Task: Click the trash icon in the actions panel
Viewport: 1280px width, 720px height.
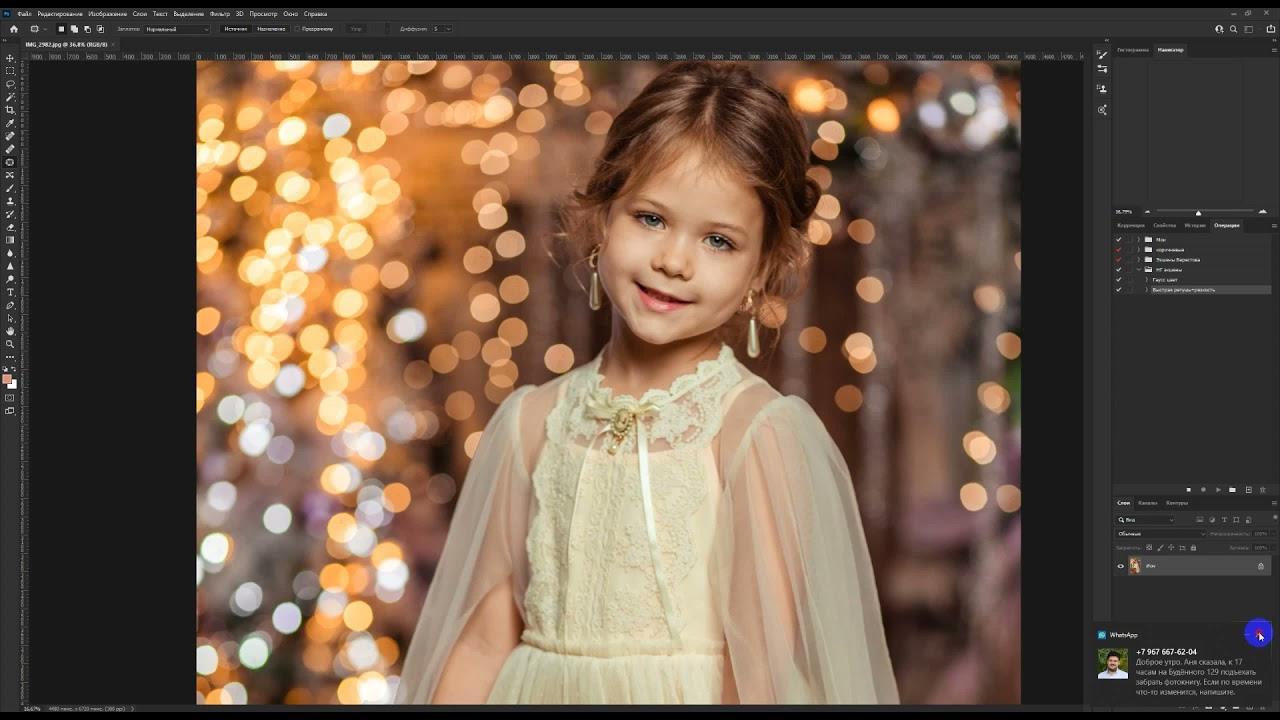Action: point(1262,490)
